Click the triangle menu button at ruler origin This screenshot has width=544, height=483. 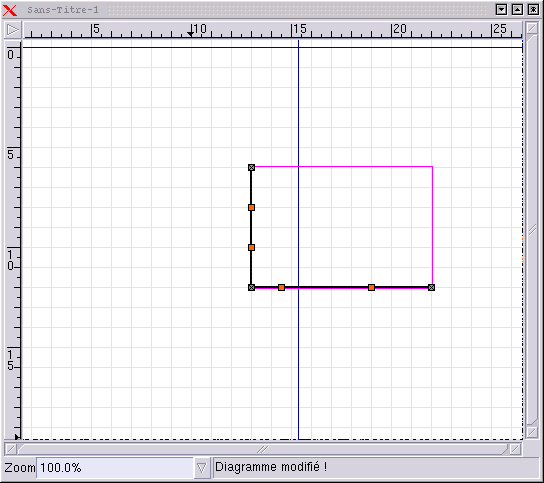[13, 30]
